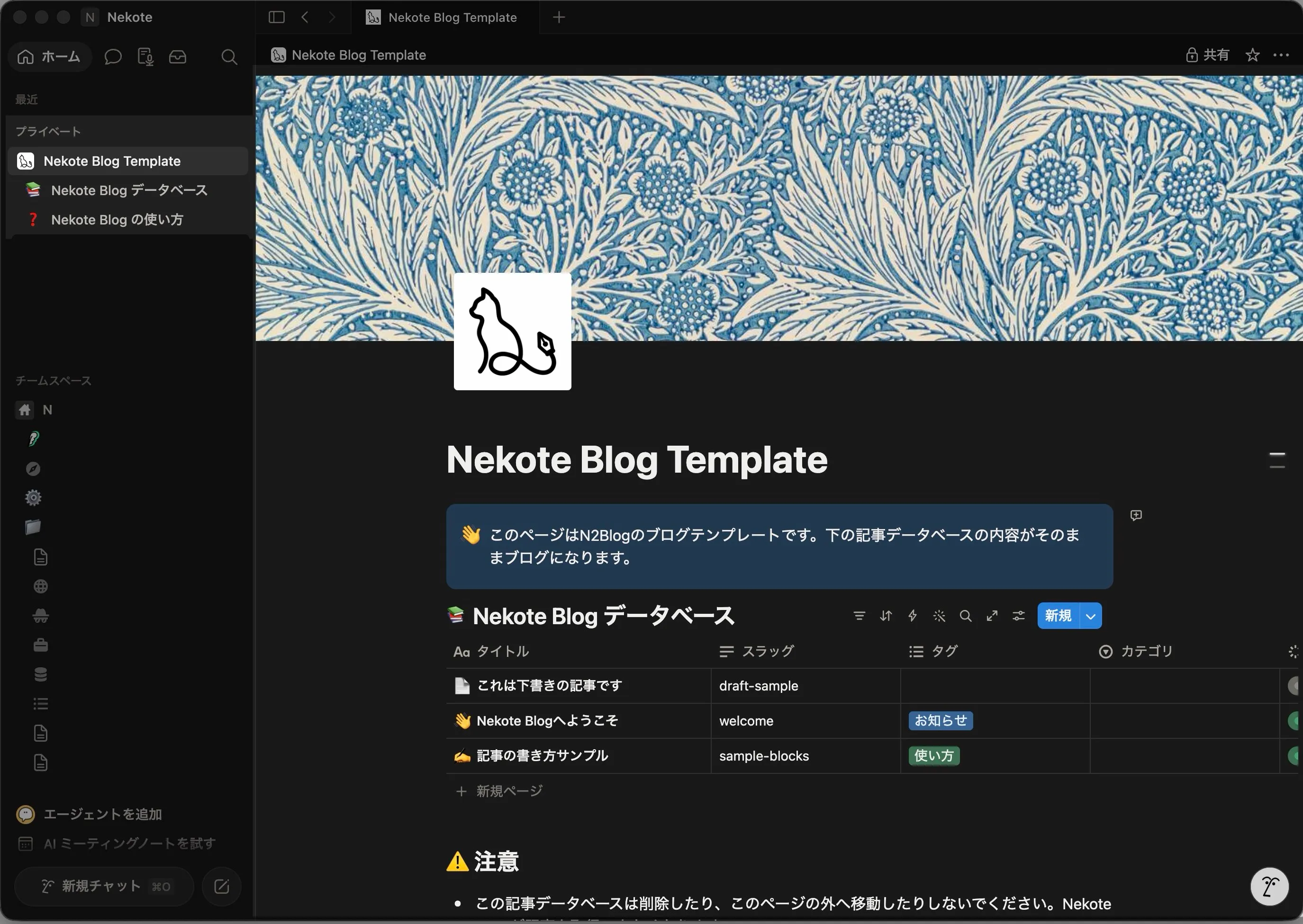Open the folder page in teamspace
Screen dimensions: 1303x924
[33, 527]
